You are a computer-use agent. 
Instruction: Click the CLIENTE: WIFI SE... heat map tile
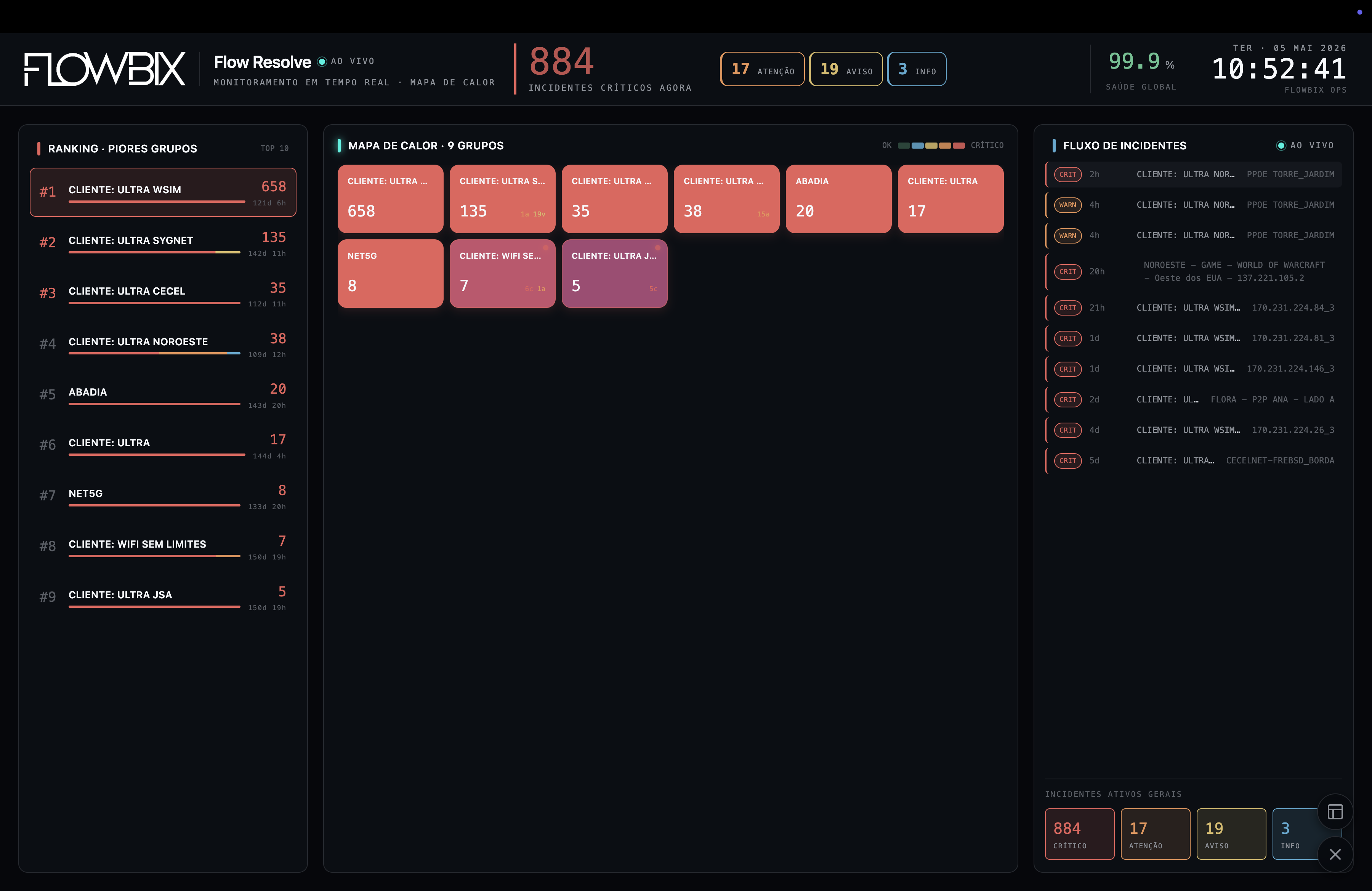point(502,274)
